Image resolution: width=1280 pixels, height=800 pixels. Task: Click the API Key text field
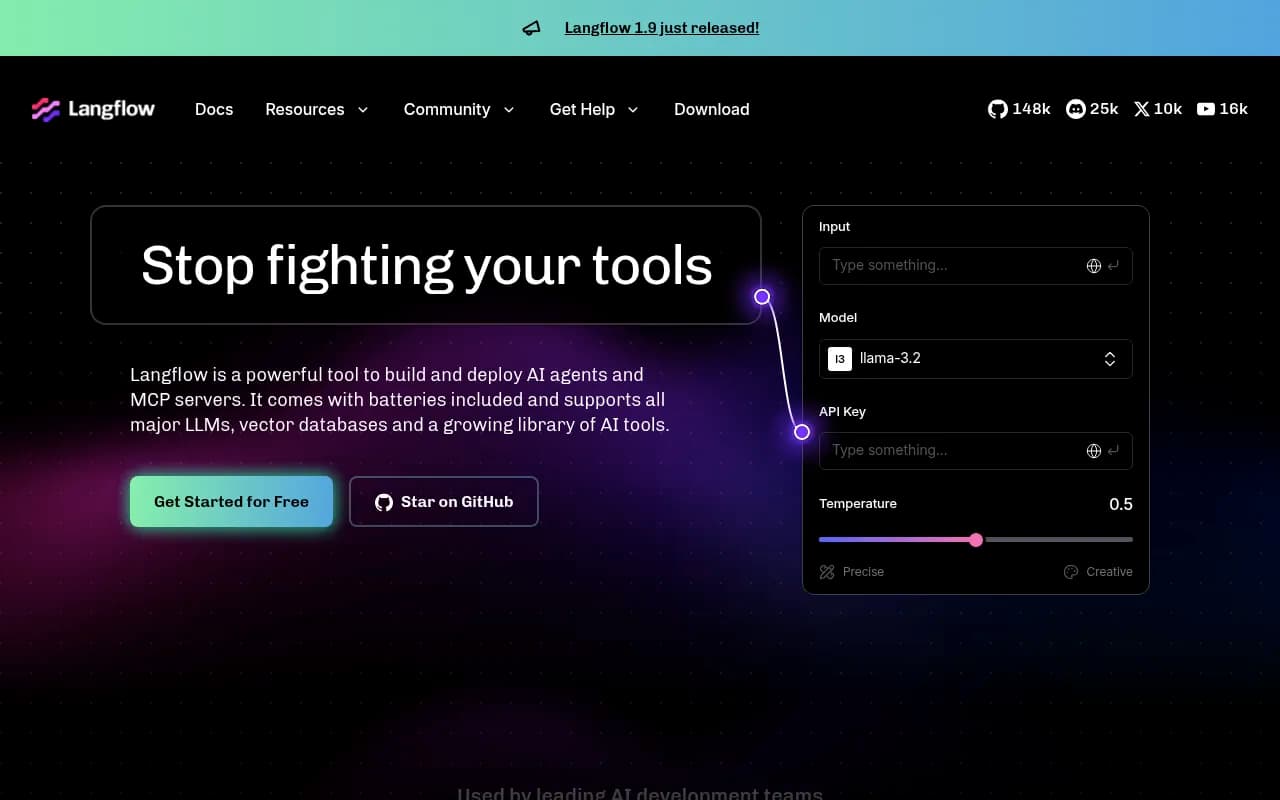976,451
